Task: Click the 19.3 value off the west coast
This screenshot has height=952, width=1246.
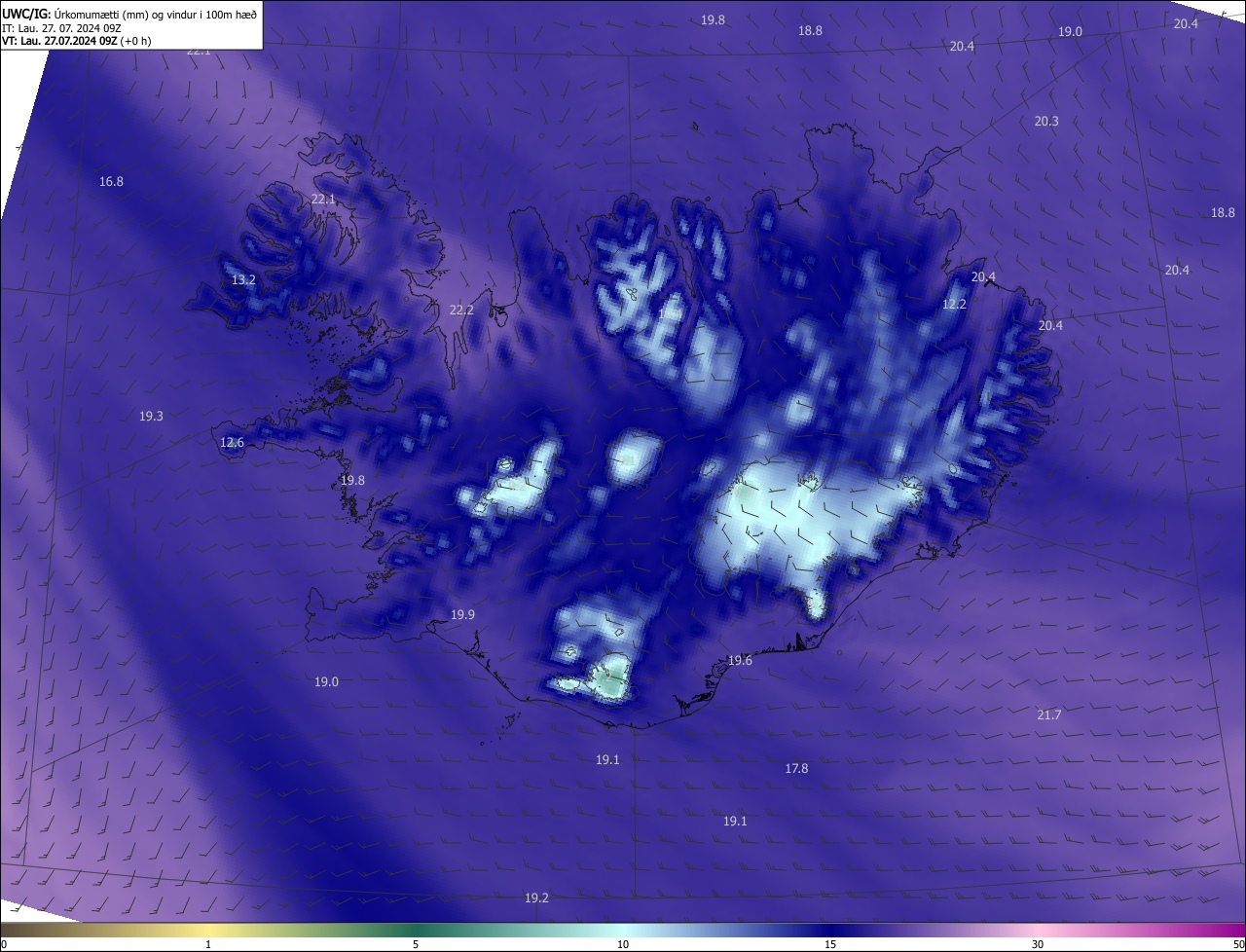Action: click(151, 417)
